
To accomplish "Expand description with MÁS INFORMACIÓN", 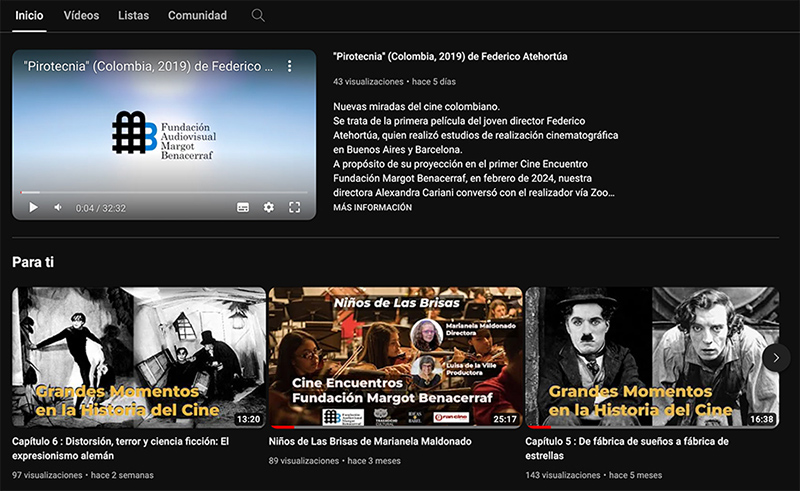I will coord(372,207).
